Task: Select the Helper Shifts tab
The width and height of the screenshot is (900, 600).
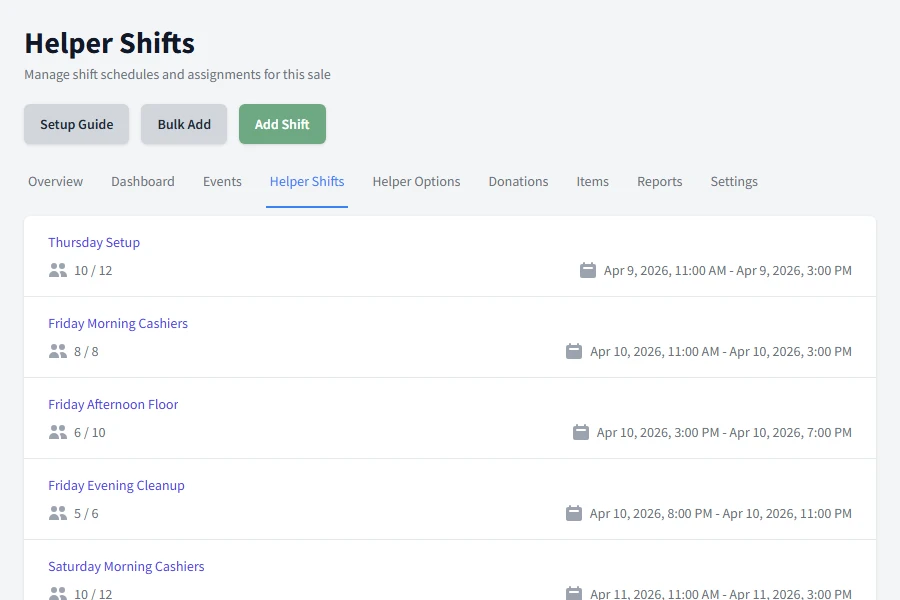Action: pyautogui.click(x=307, y=181)
